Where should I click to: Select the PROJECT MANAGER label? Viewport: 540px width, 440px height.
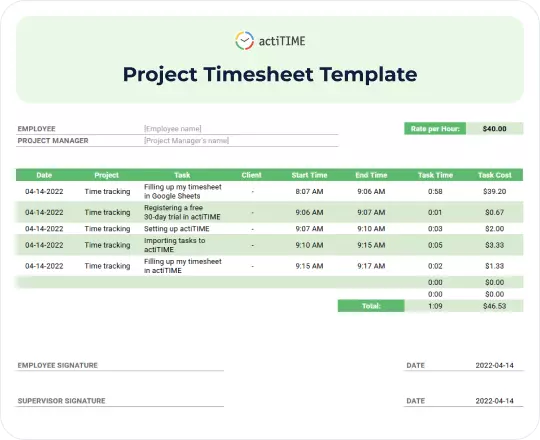click(53, 140)
